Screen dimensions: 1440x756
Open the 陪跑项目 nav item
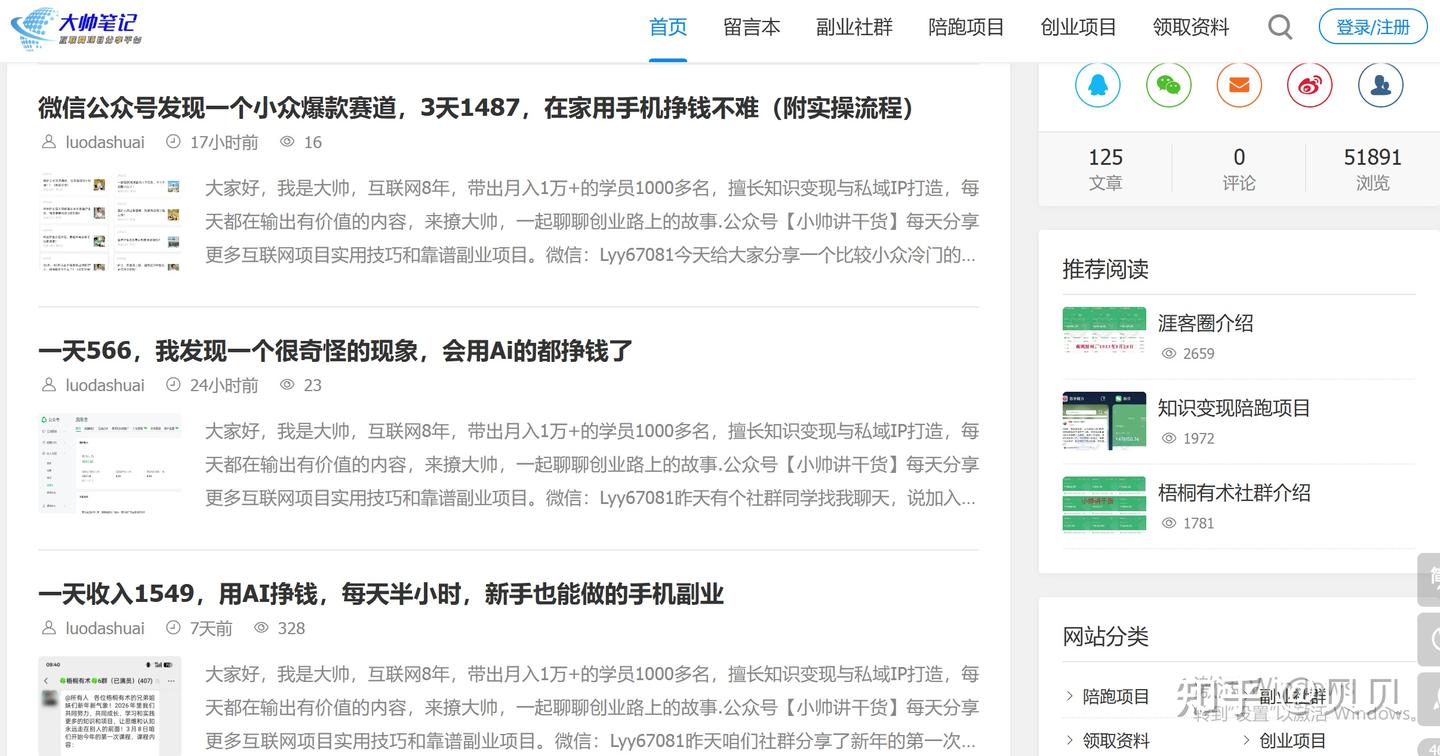coord(966,27)
